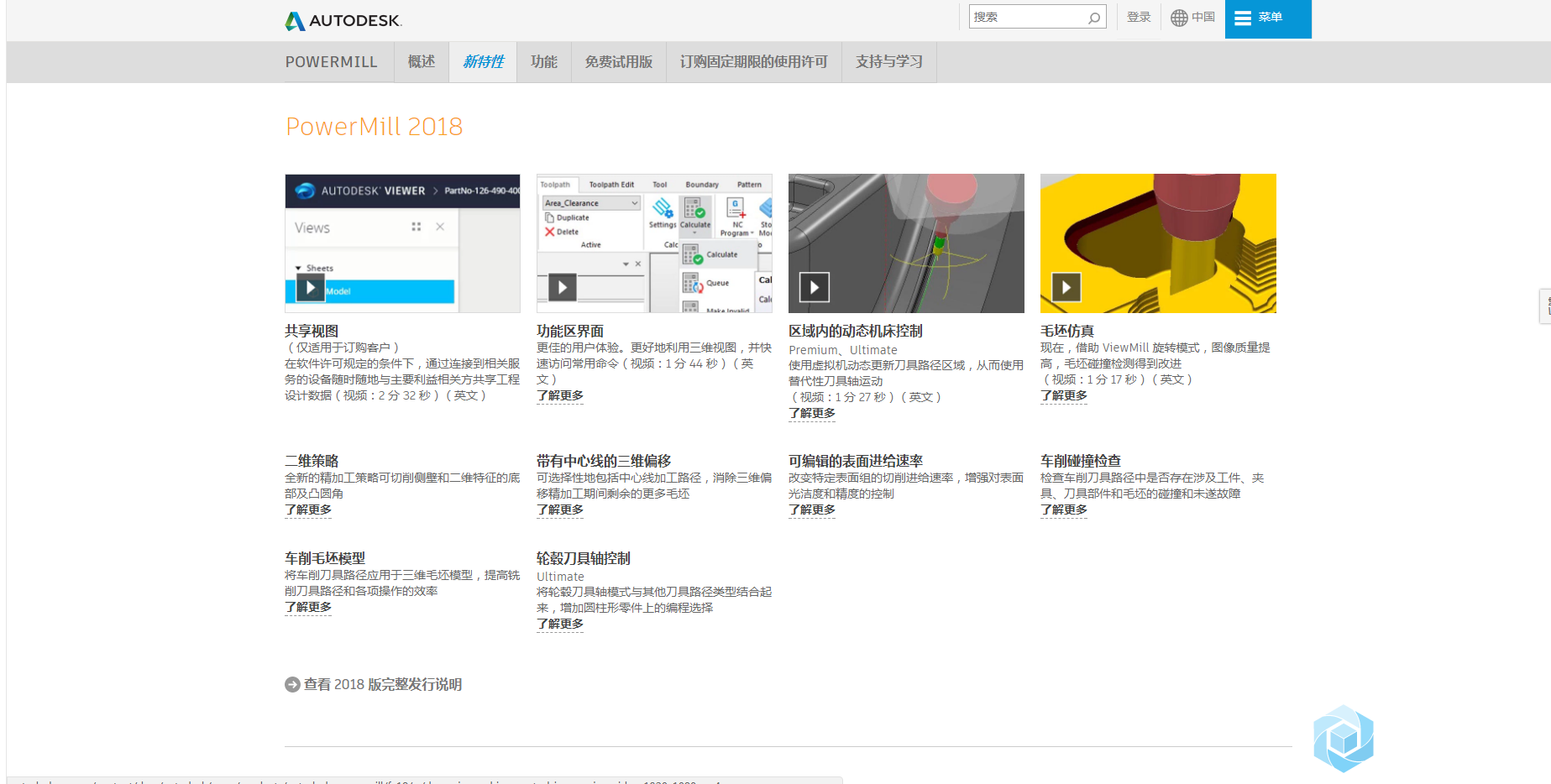Open the grey machine tool thumbnail

point(906,243)
